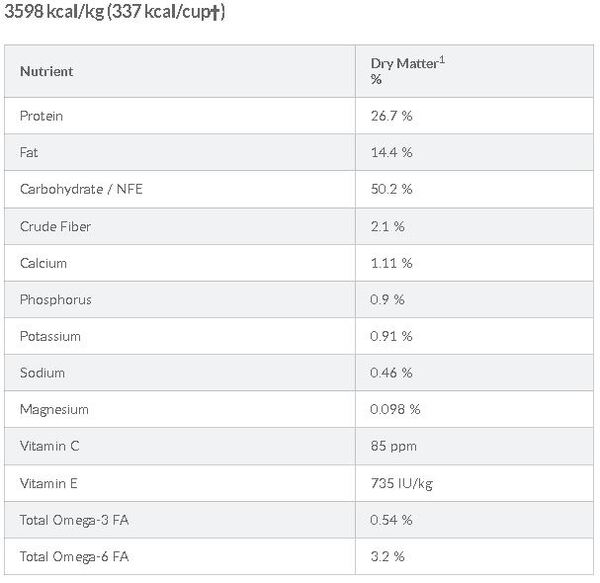Click the 0.098 % magnesium value
This screenshot has height=583, width=600.
pos(395,409)
